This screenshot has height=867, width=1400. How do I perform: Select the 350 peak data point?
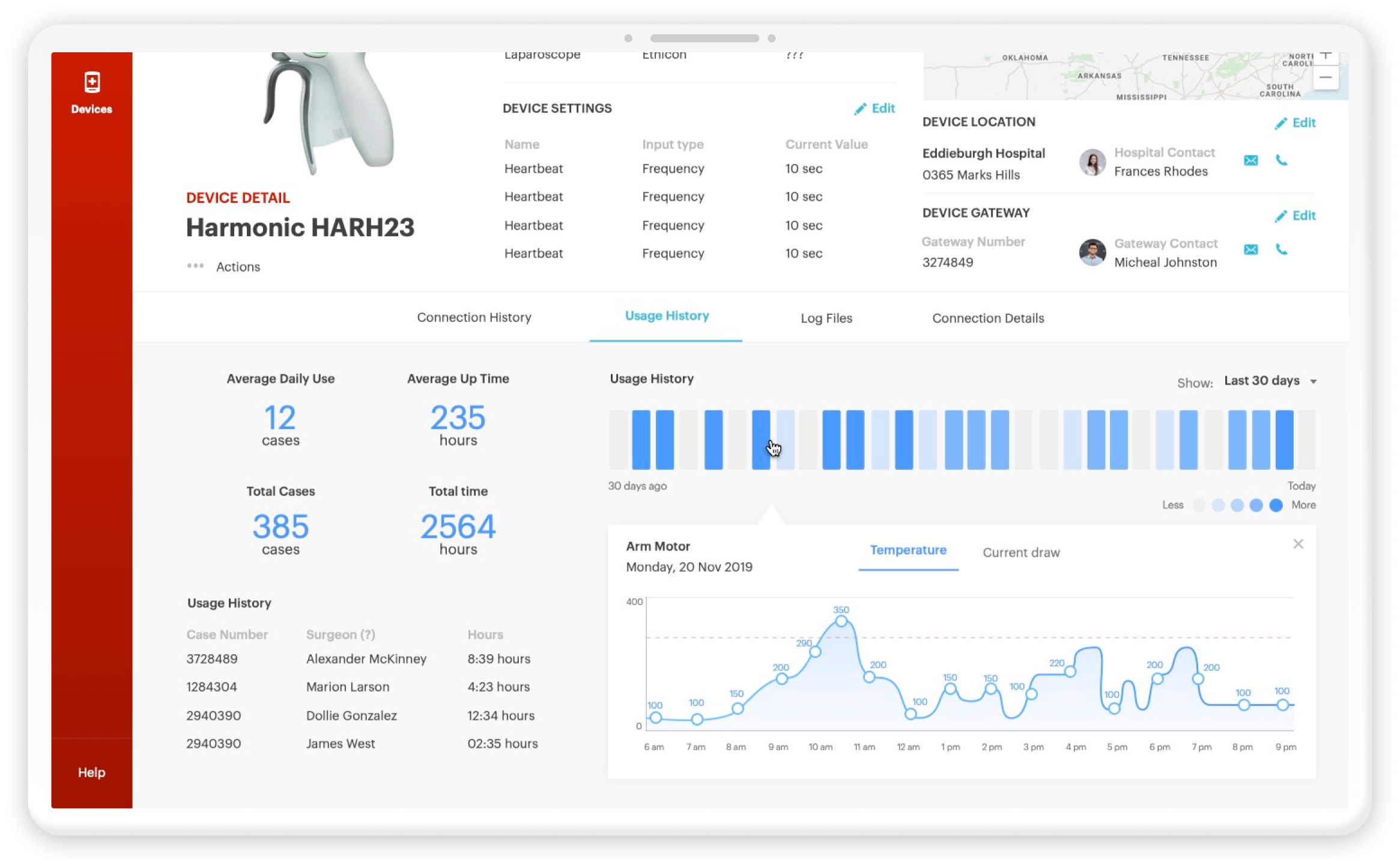point(841,621)
